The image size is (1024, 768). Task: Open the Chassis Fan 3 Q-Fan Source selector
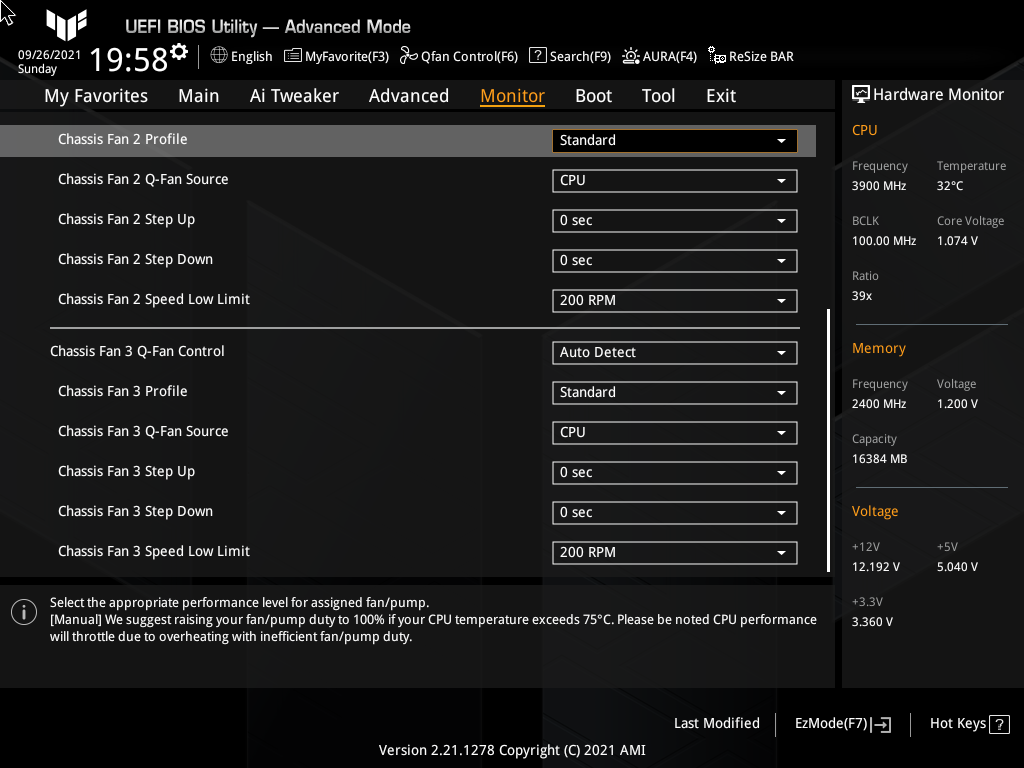pyautogui.click(x=674, y=432)
